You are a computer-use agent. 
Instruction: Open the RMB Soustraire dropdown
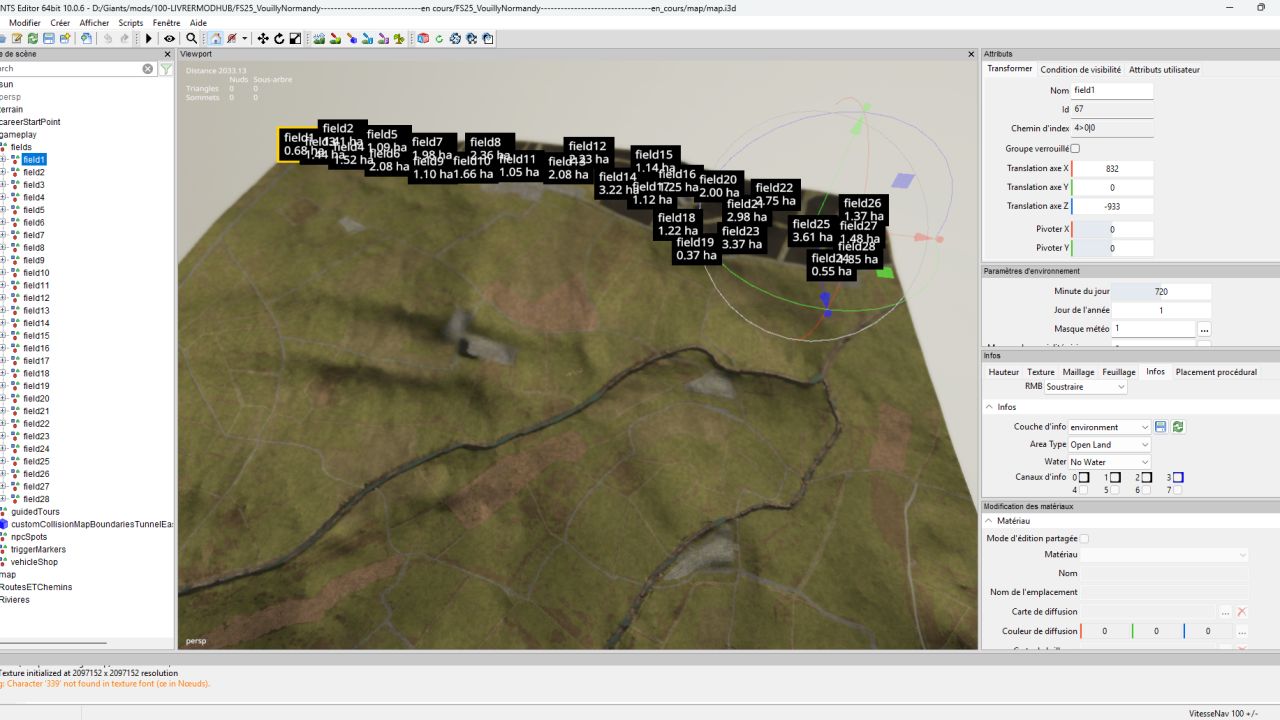1085,387
